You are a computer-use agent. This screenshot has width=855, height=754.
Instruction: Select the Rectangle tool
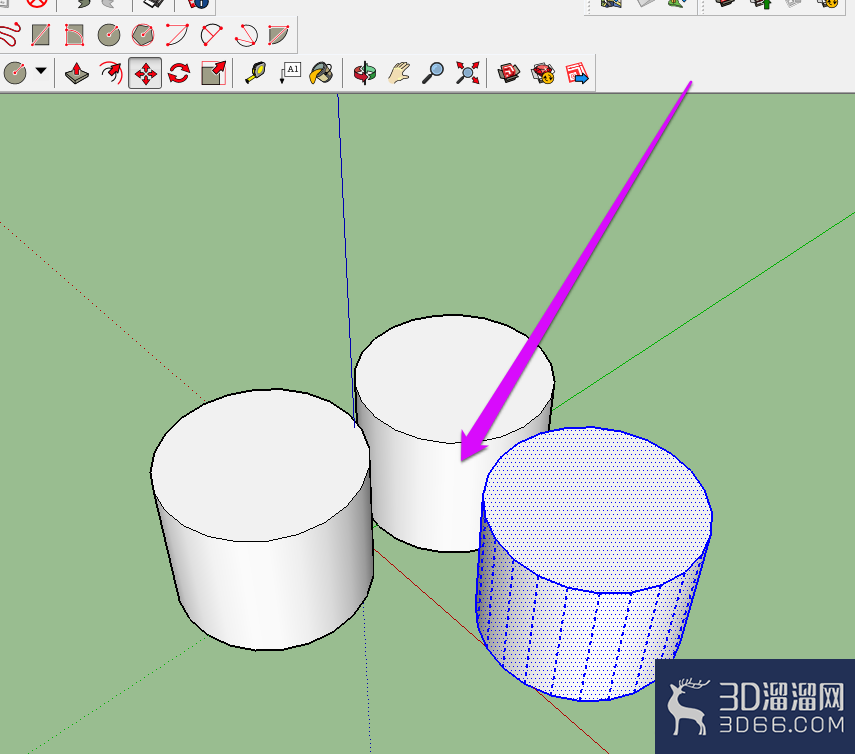tap(40, 35)
